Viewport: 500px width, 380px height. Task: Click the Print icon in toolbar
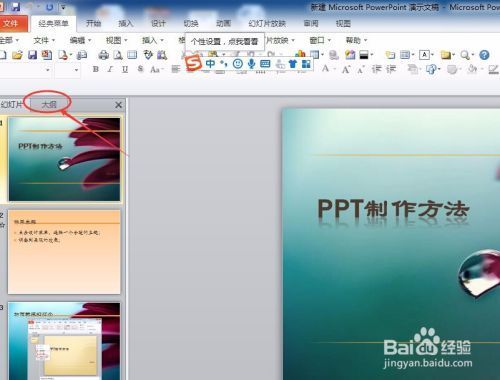tap(104, 55)
